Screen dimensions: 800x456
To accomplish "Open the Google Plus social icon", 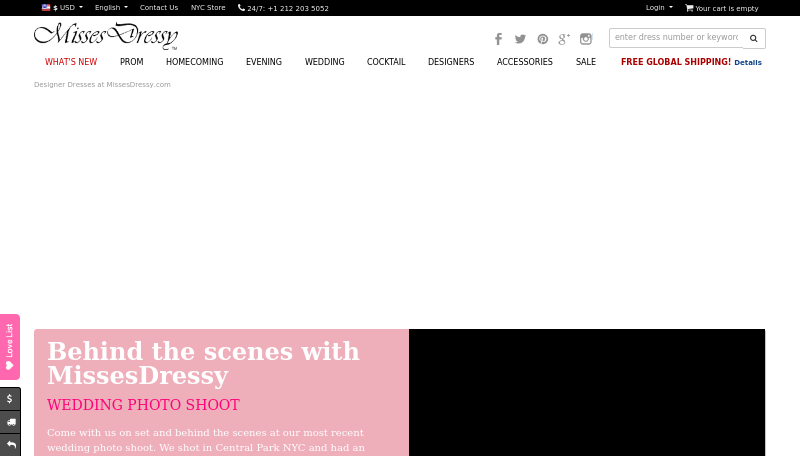I will pyautogui.click(x=564, y=39).
